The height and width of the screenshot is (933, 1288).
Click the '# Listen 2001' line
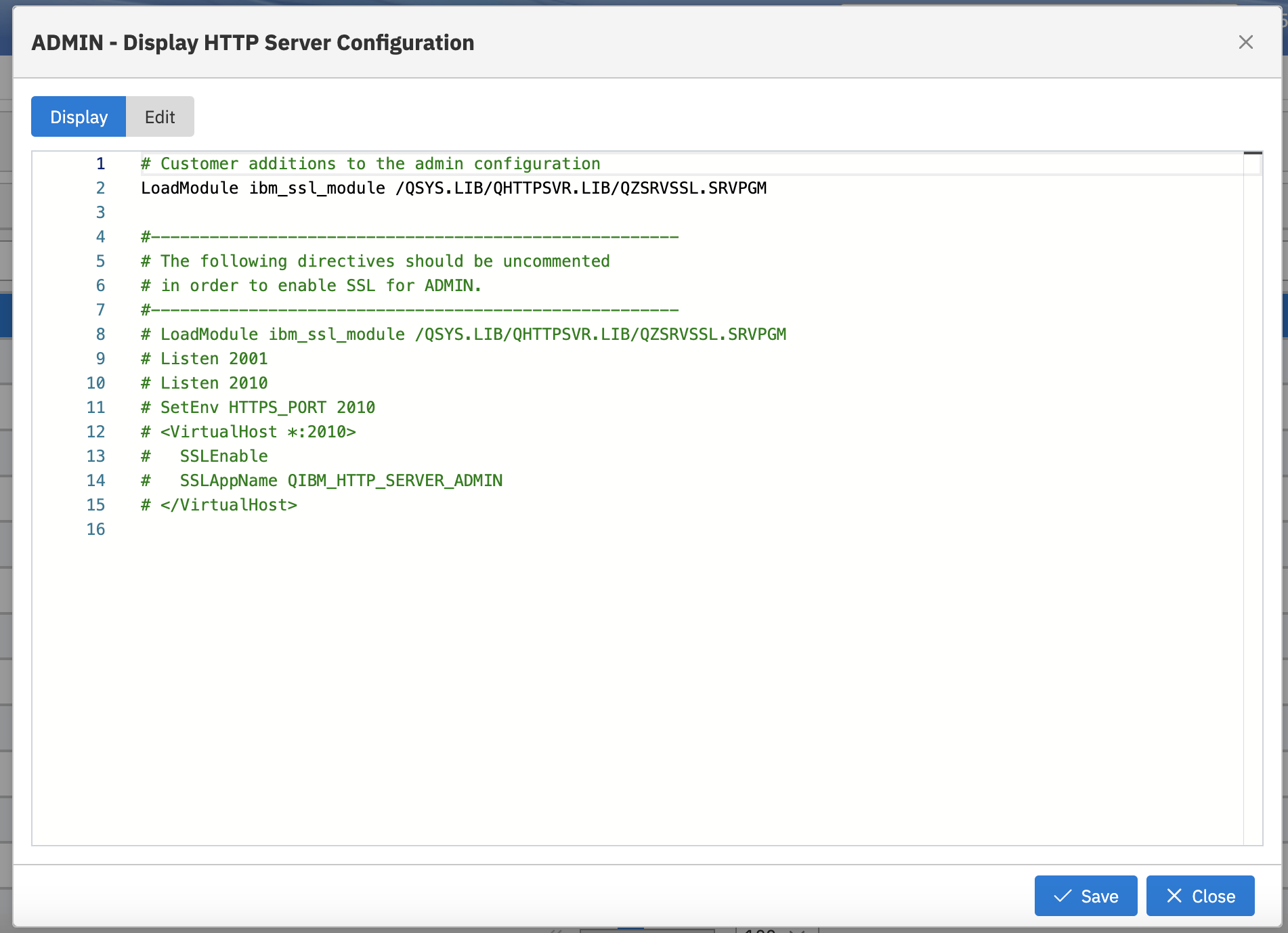[x=204, y=359]
